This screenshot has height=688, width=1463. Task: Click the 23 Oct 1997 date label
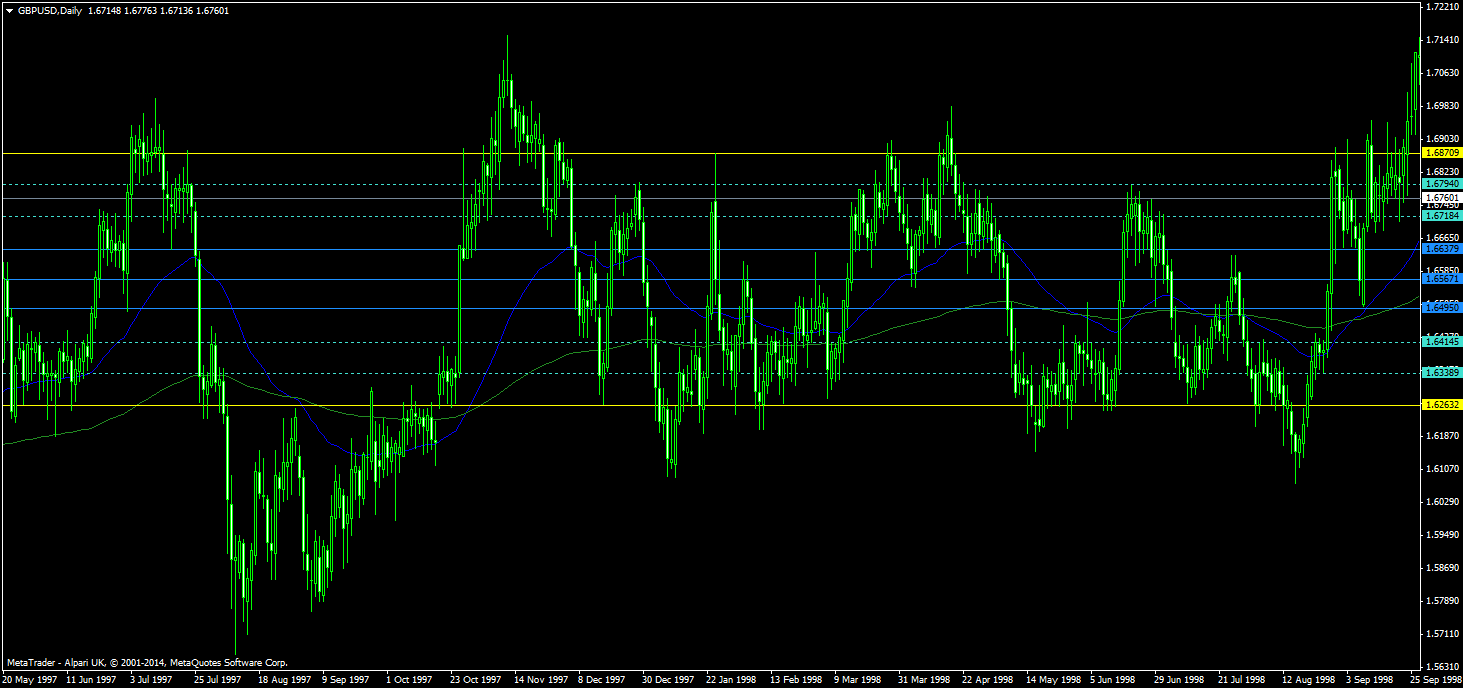click(476, 679)
